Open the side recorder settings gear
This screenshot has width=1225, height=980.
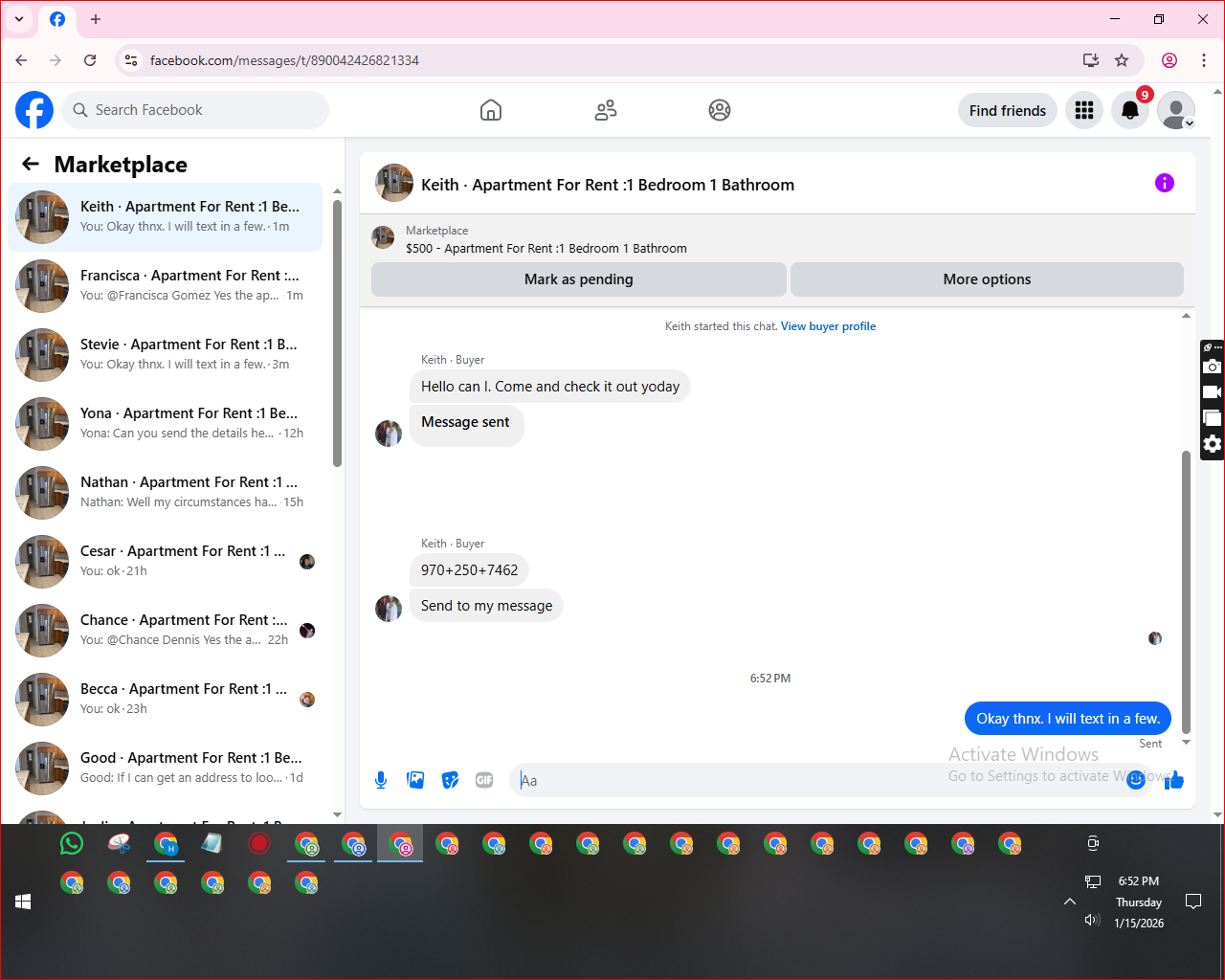pos(1213,444)
